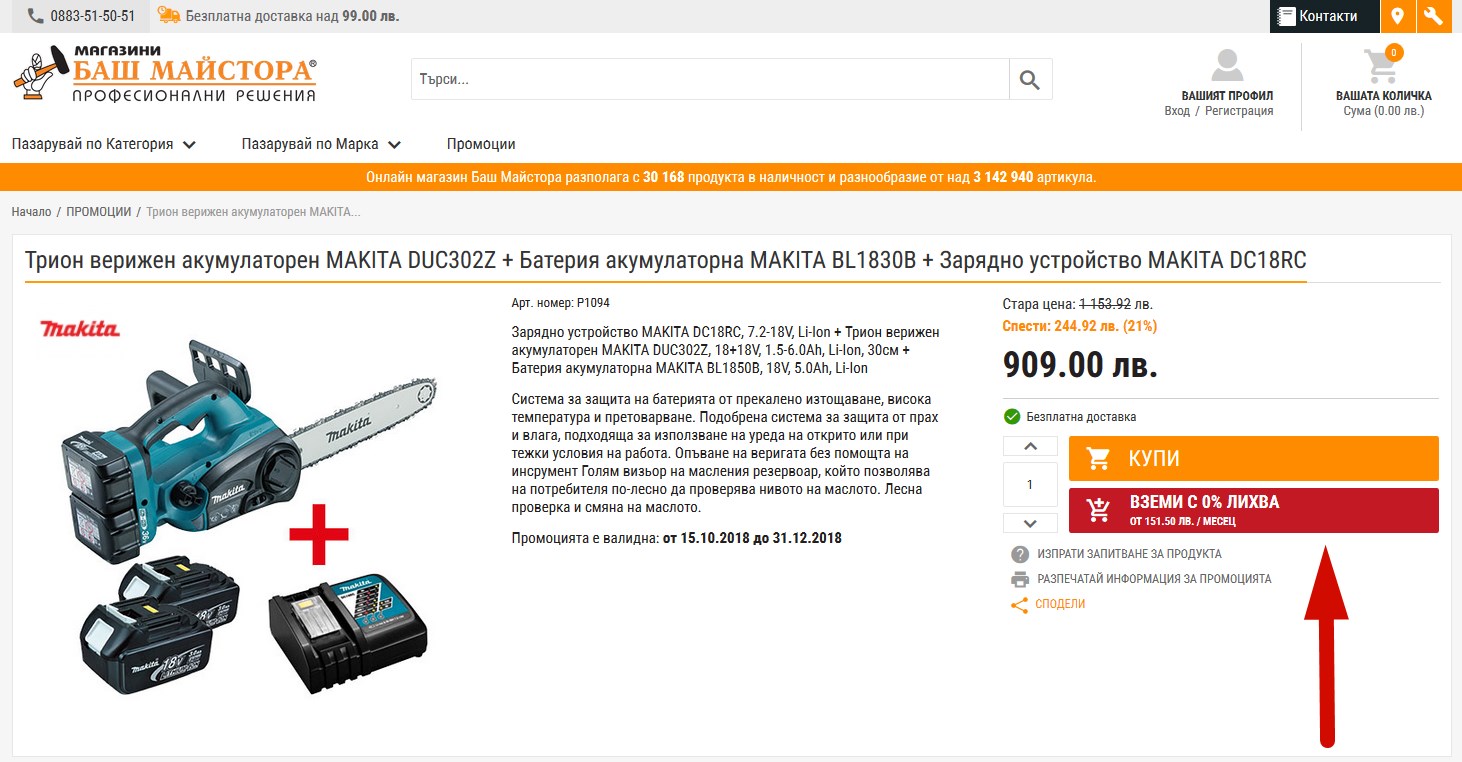Open the Промоции menu item
The height and width of the screenshot is (762, 1462).
coord(481,144)
